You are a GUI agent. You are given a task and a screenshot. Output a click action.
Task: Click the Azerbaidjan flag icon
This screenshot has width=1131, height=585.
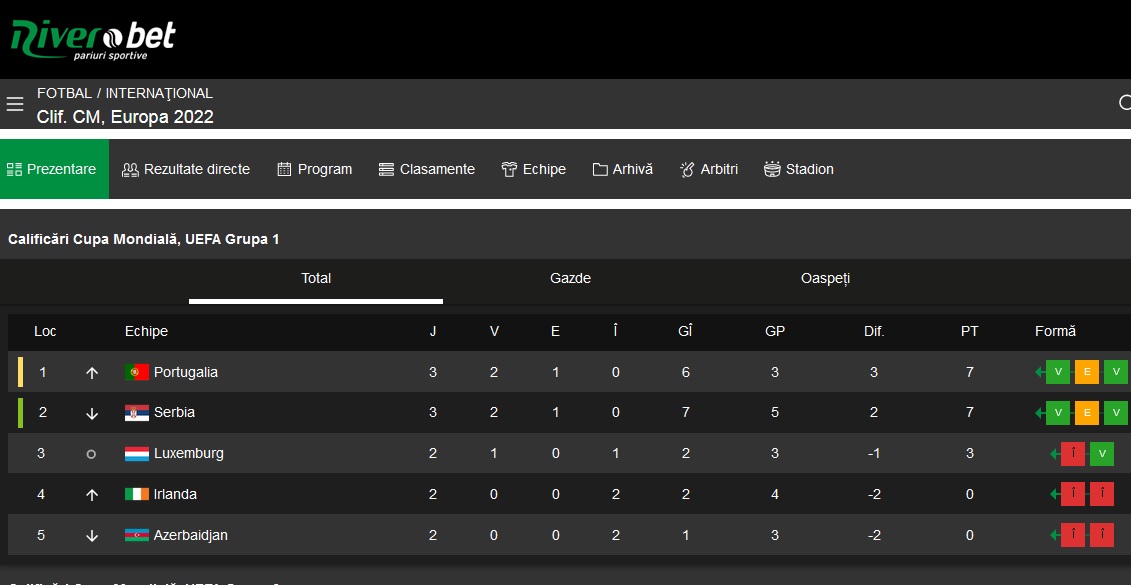pyautogui.click(x=137, y=535)
